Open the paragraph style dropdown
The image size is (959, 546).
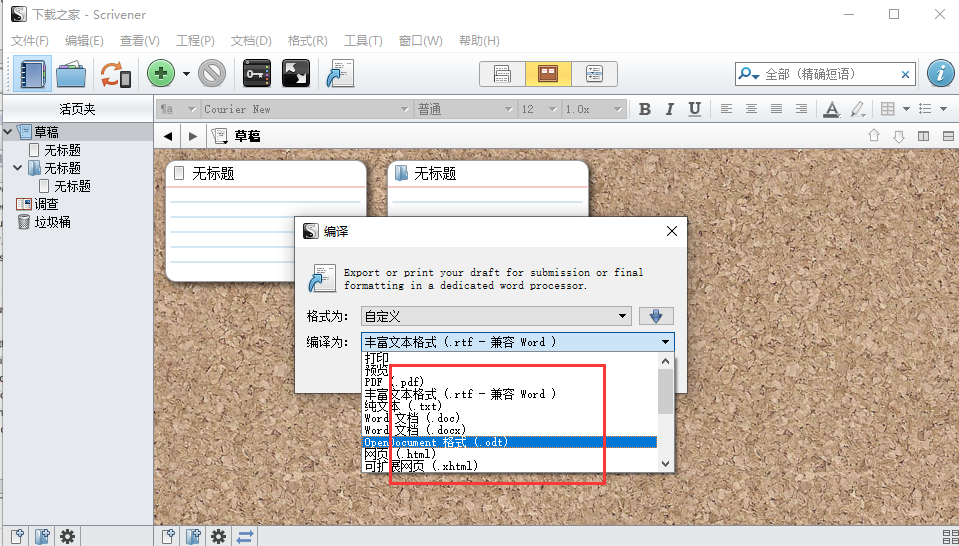(x=177, y=109)
